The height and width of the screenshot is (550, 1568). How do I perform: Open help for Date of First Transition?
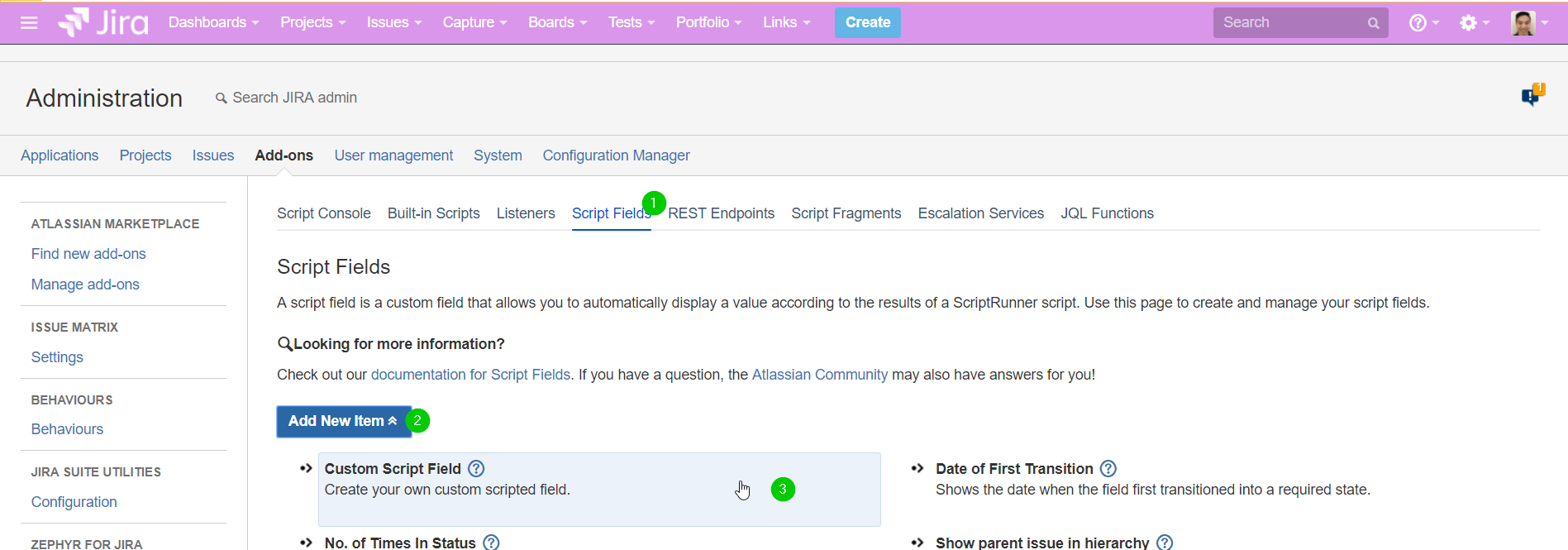click(1108, 469)
